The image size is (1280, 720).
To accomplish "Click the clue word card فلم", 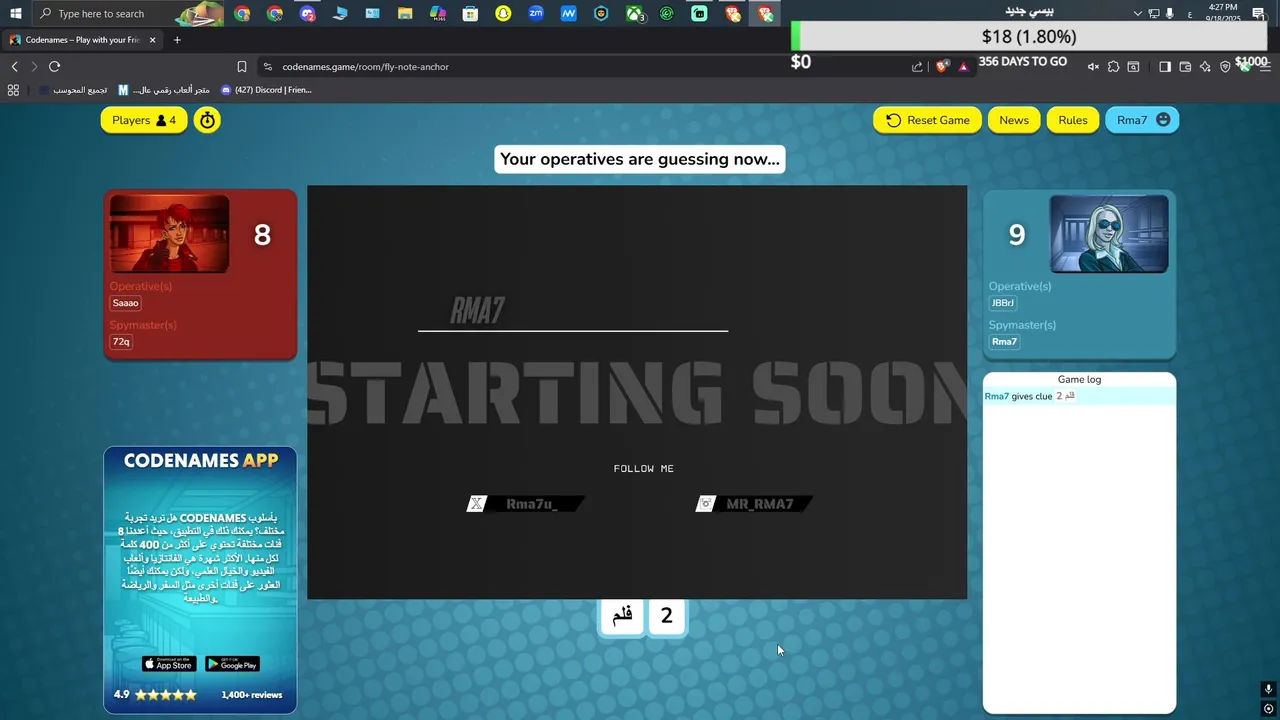I will click(x=622, y=616).
